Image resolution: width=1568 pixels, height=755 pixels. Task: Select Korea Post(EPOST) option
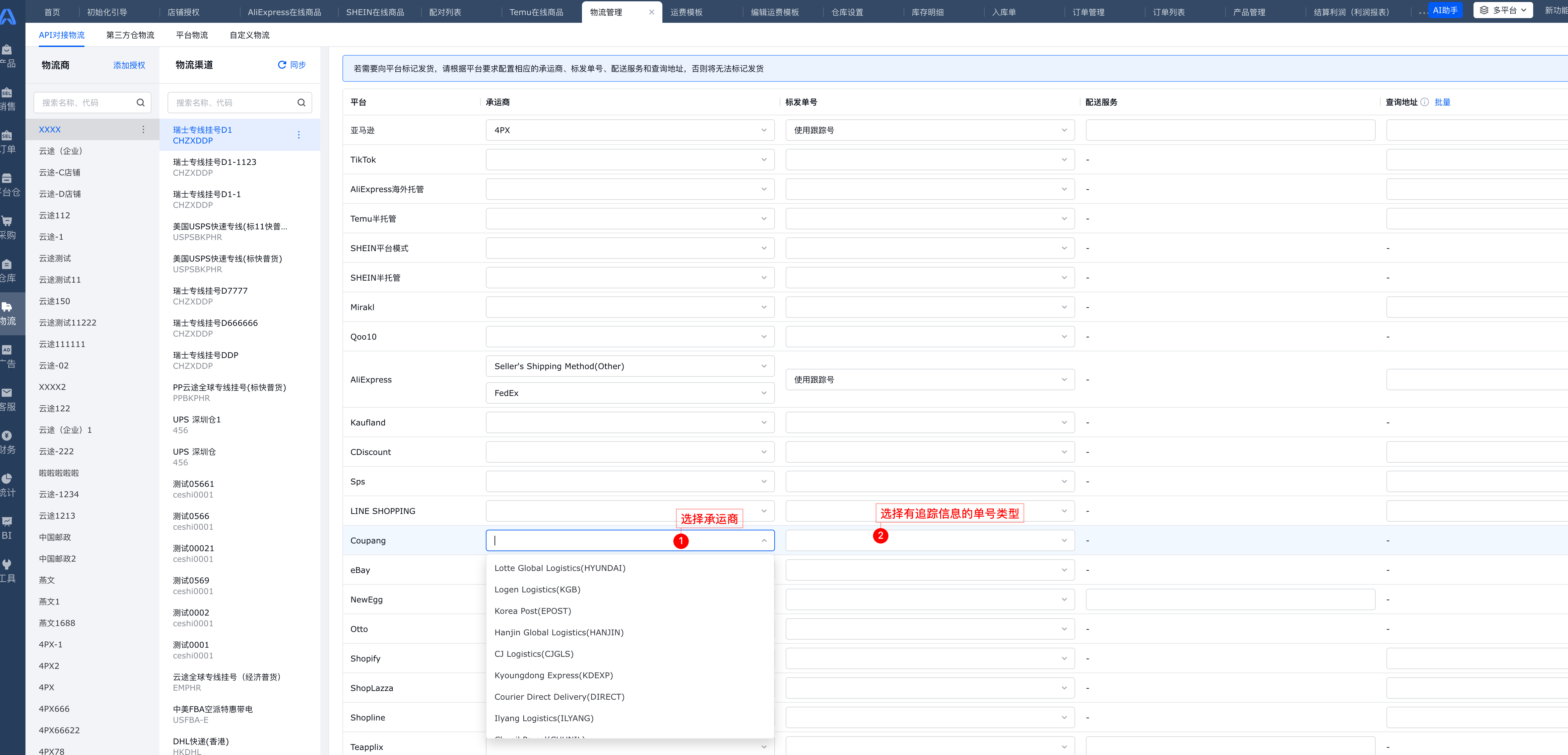coord(630,611)
